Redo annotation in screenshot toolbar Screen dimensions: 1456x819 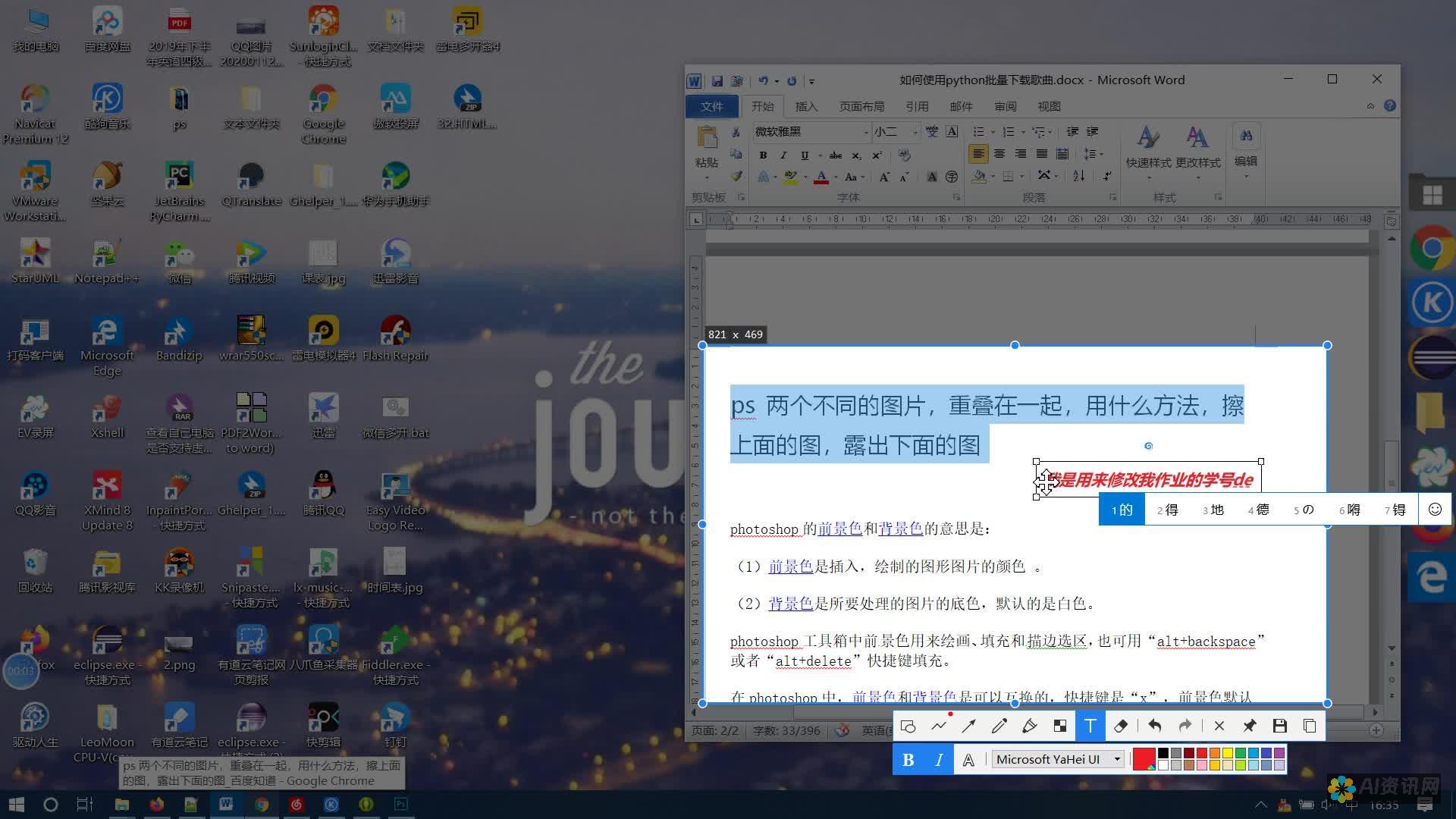pos(1185,726)
